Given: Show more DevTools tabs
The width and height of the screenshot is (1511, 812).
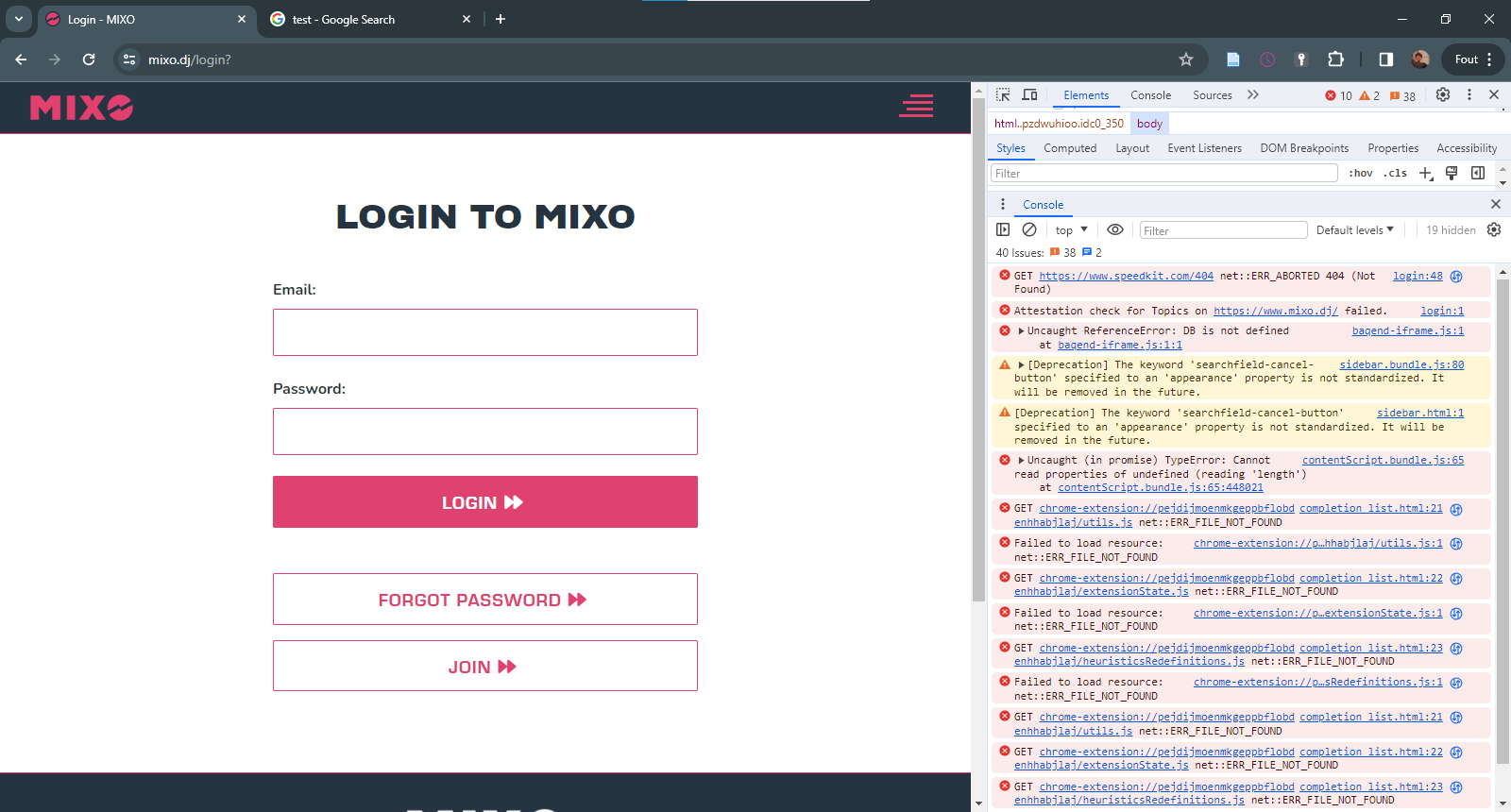Looking at the screenshot, I should coord(1253,94).
